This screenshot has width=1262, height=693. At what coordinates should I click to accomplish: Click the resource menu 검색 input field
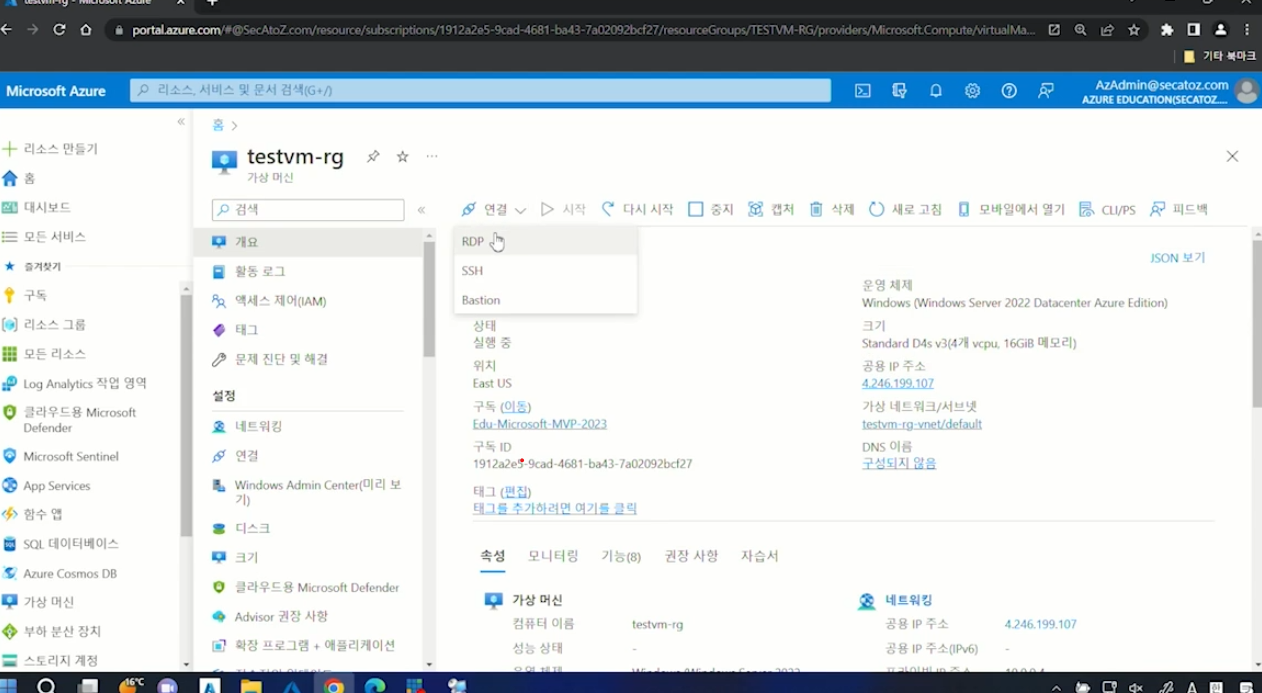308,210
